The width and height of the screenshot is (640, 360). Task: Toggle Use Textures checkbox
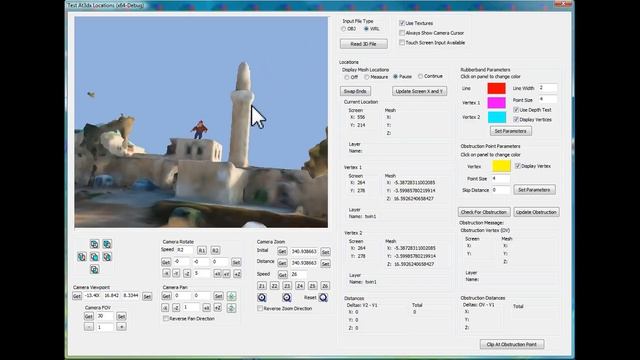[x=402, y=23]
